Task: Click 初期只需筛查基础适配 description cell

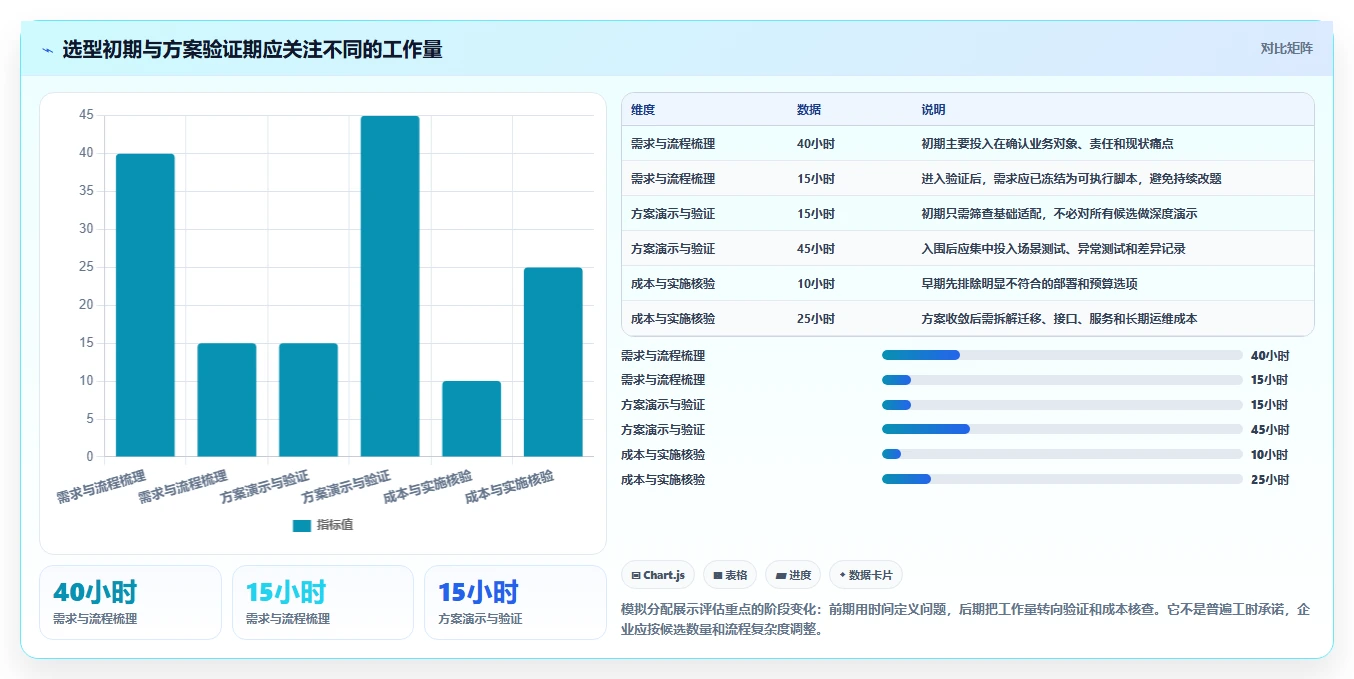Action: 1059,214
